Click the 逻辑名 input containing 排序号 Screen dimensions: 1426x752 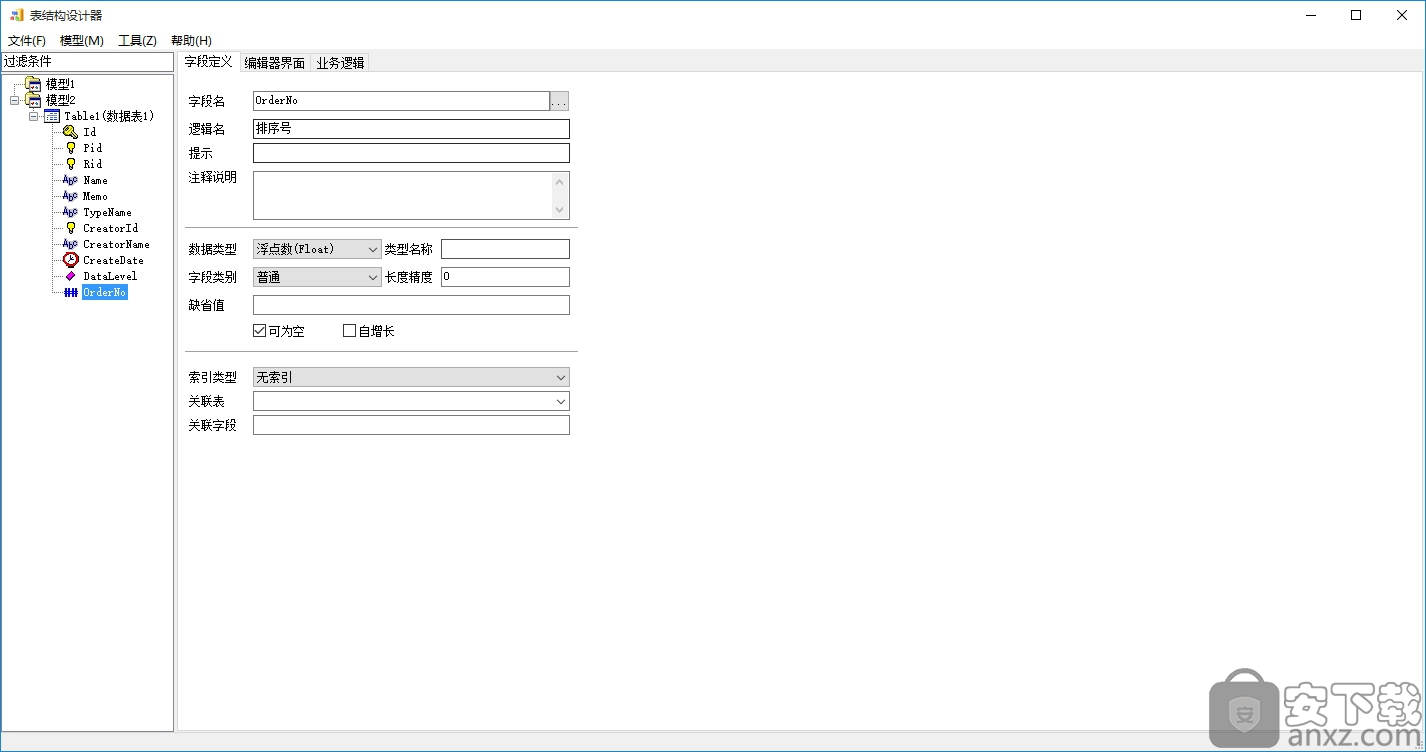pos(411,129)
